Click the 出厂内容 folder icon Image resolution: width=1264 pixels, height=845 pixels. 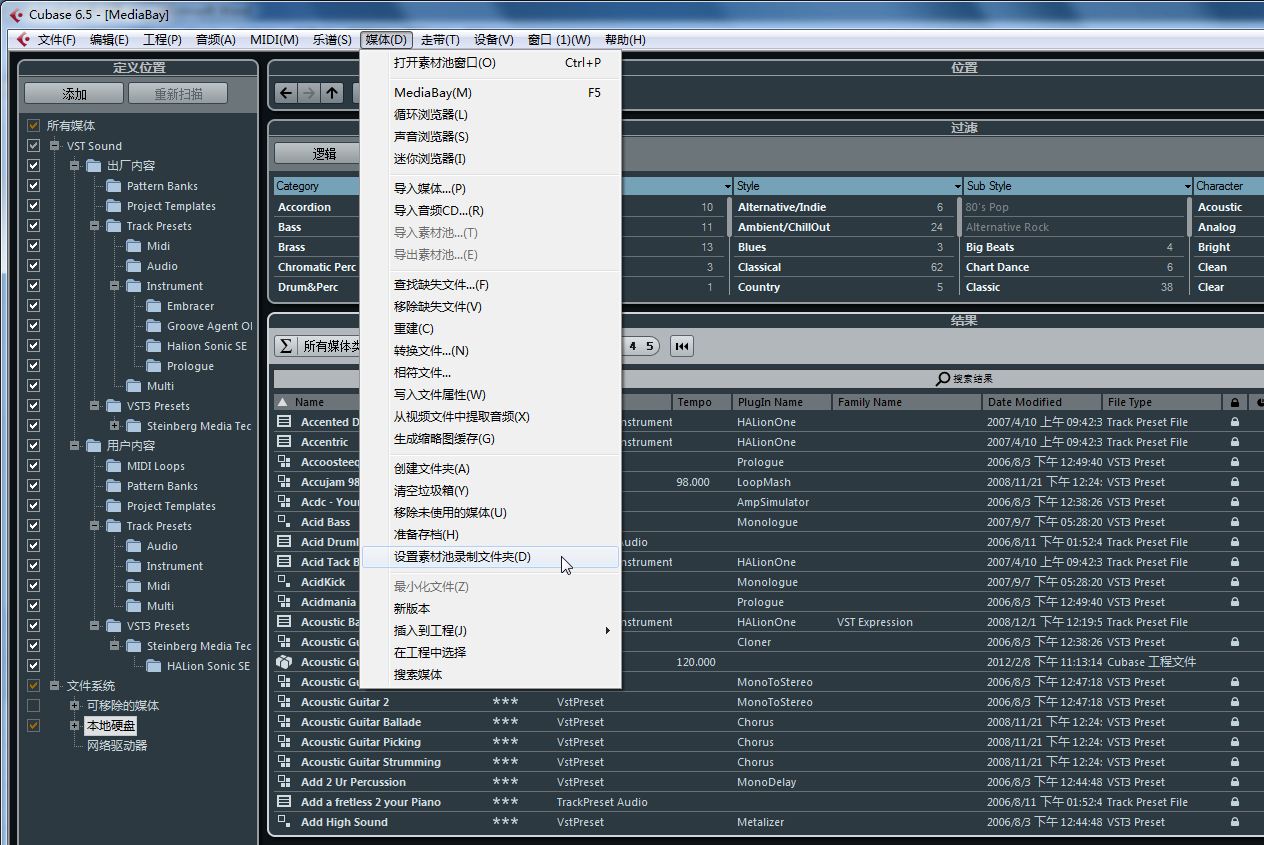(x=94, y=166)
